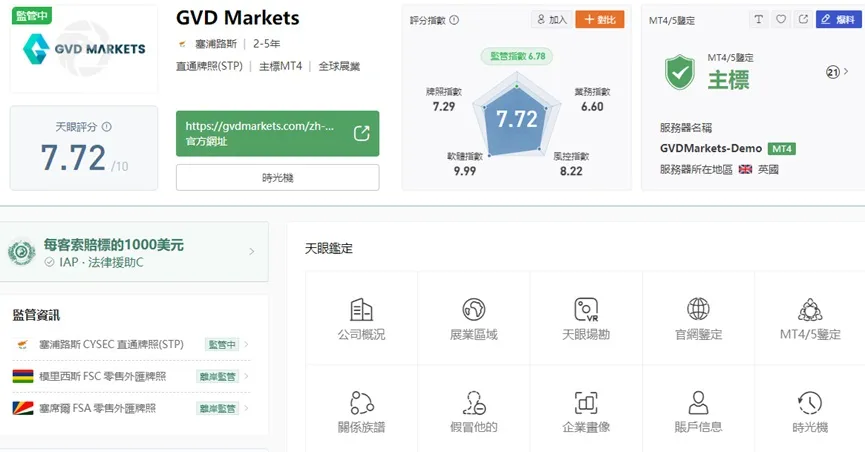Click the white 時光機 button
Screen dimensions: 865x452
[277, 178]
